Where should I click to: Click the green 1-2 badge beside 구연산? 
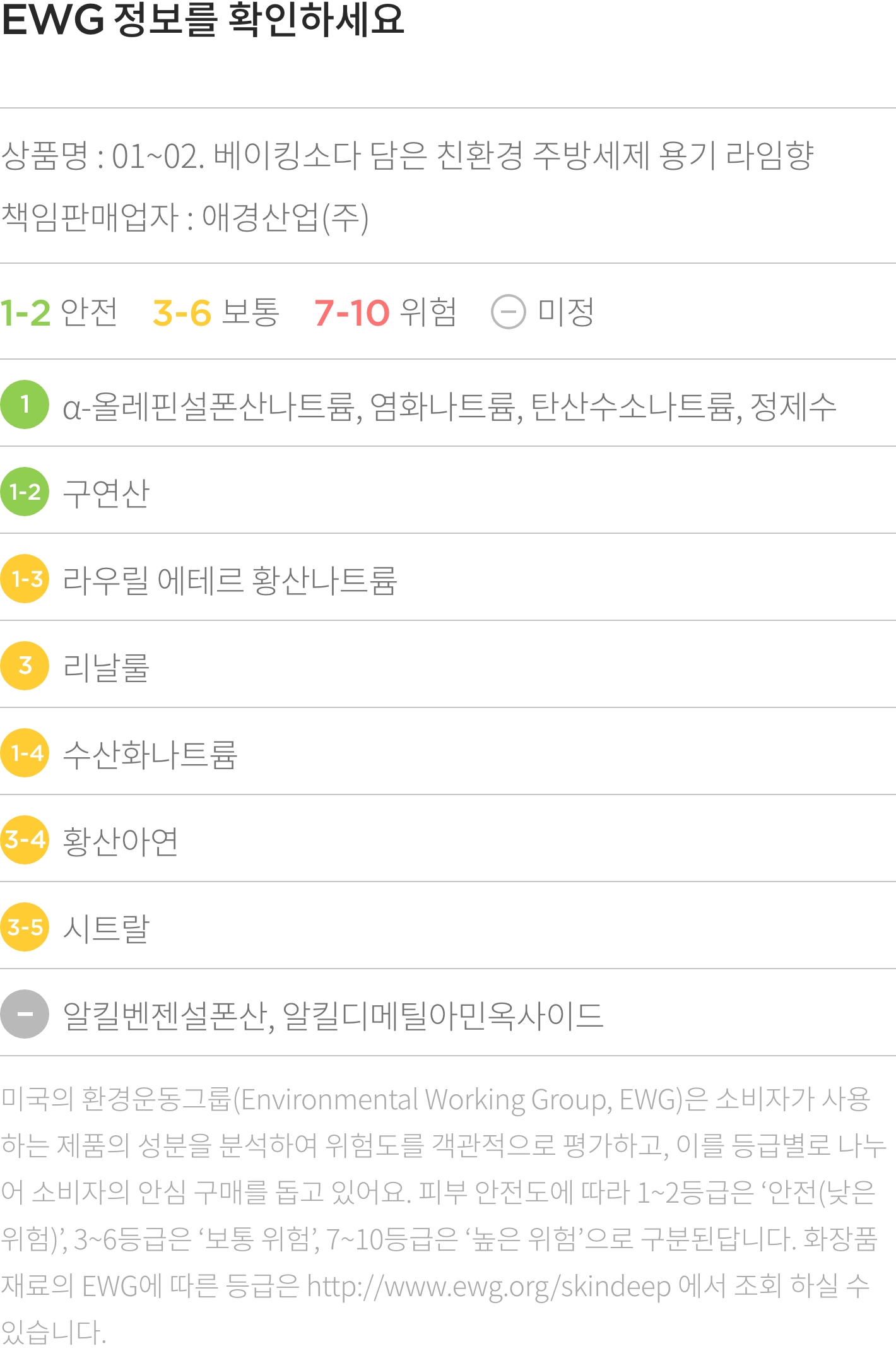(25, 492)
